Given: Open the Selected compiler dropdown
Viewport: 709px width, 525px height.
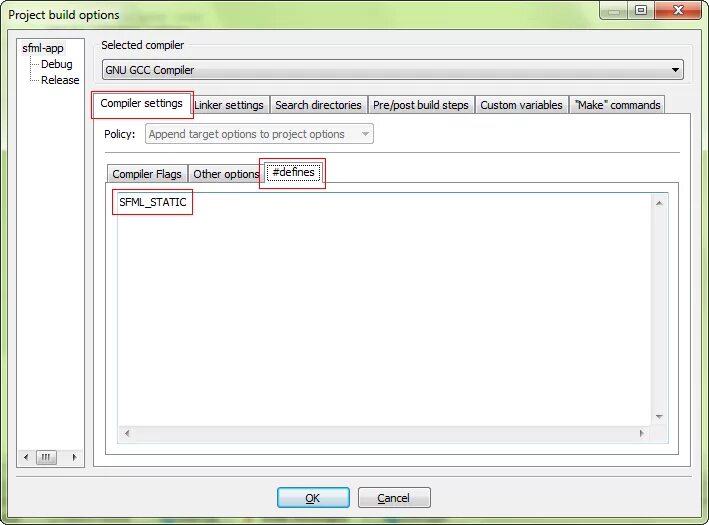Looking at the screenshot, I should pyautogui.click(x=392, y=70).
